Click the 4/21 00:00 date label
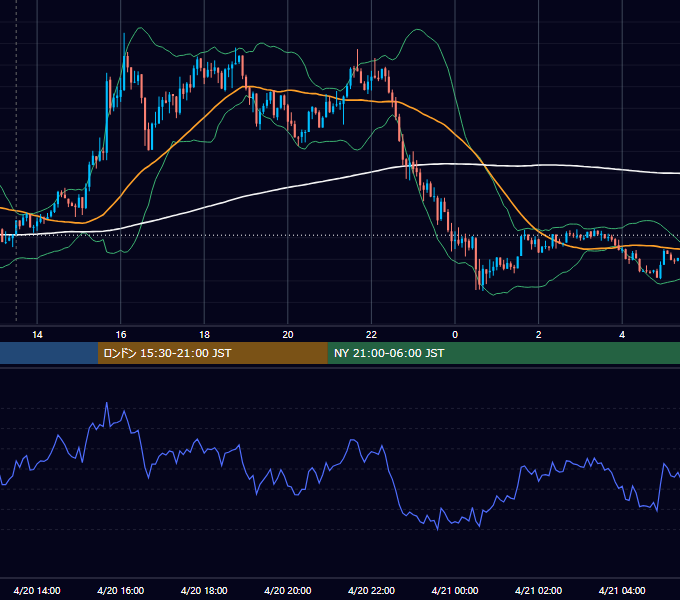 point(455,590)
